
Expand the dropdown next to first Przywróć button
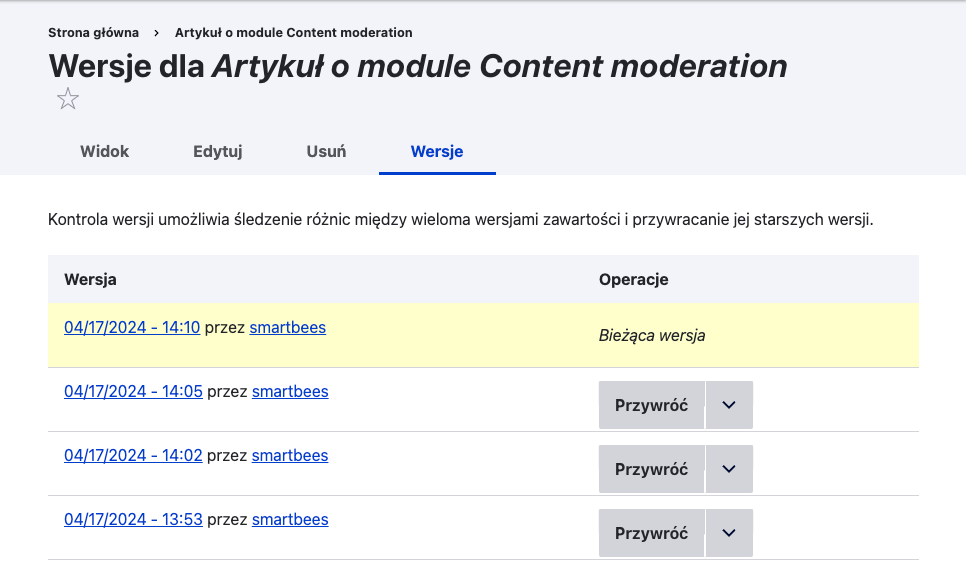729,404
